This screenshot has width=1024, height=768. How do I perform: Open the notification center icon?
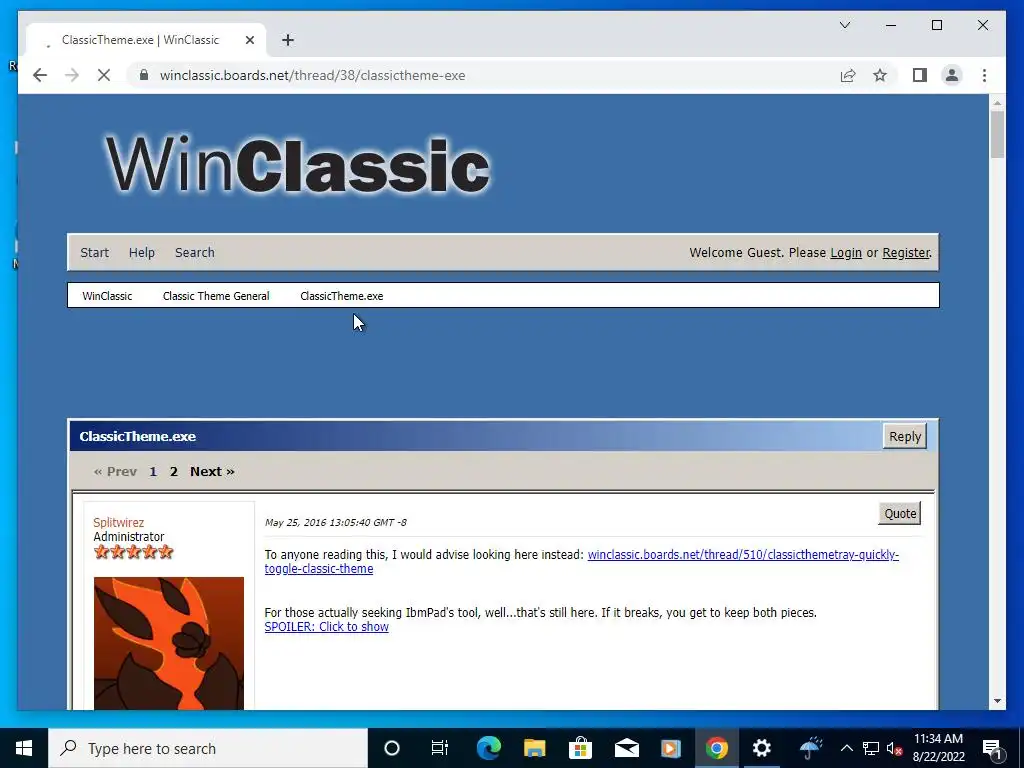pos(993,748)
